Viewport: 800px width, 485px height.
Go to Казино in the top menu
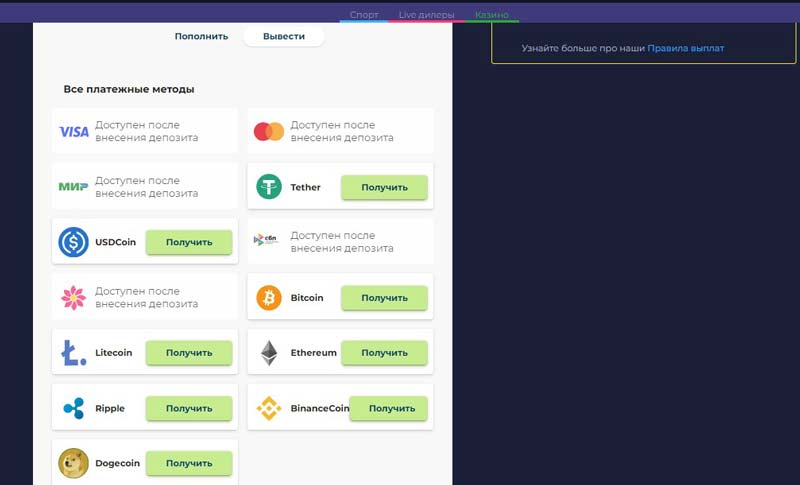(491, 15)
